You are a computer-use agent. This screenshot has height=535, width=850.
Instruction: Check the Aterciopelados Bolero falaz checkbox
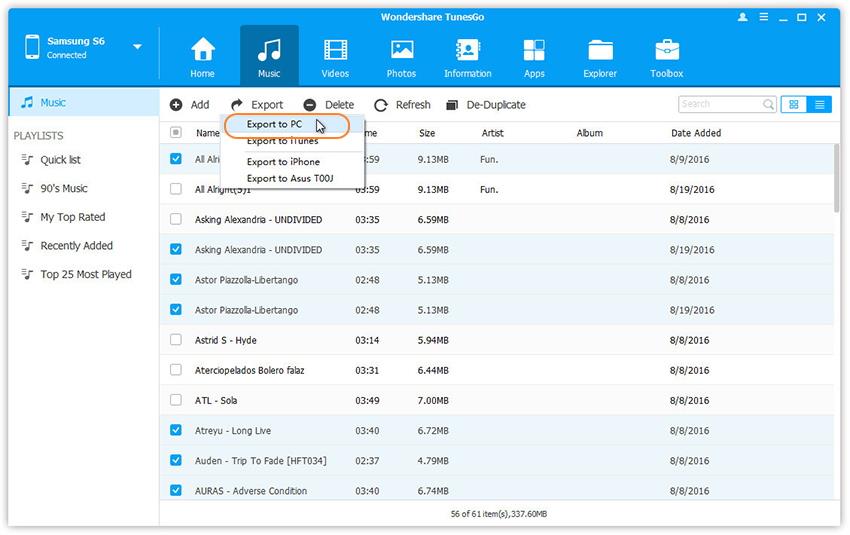(176, 370)
